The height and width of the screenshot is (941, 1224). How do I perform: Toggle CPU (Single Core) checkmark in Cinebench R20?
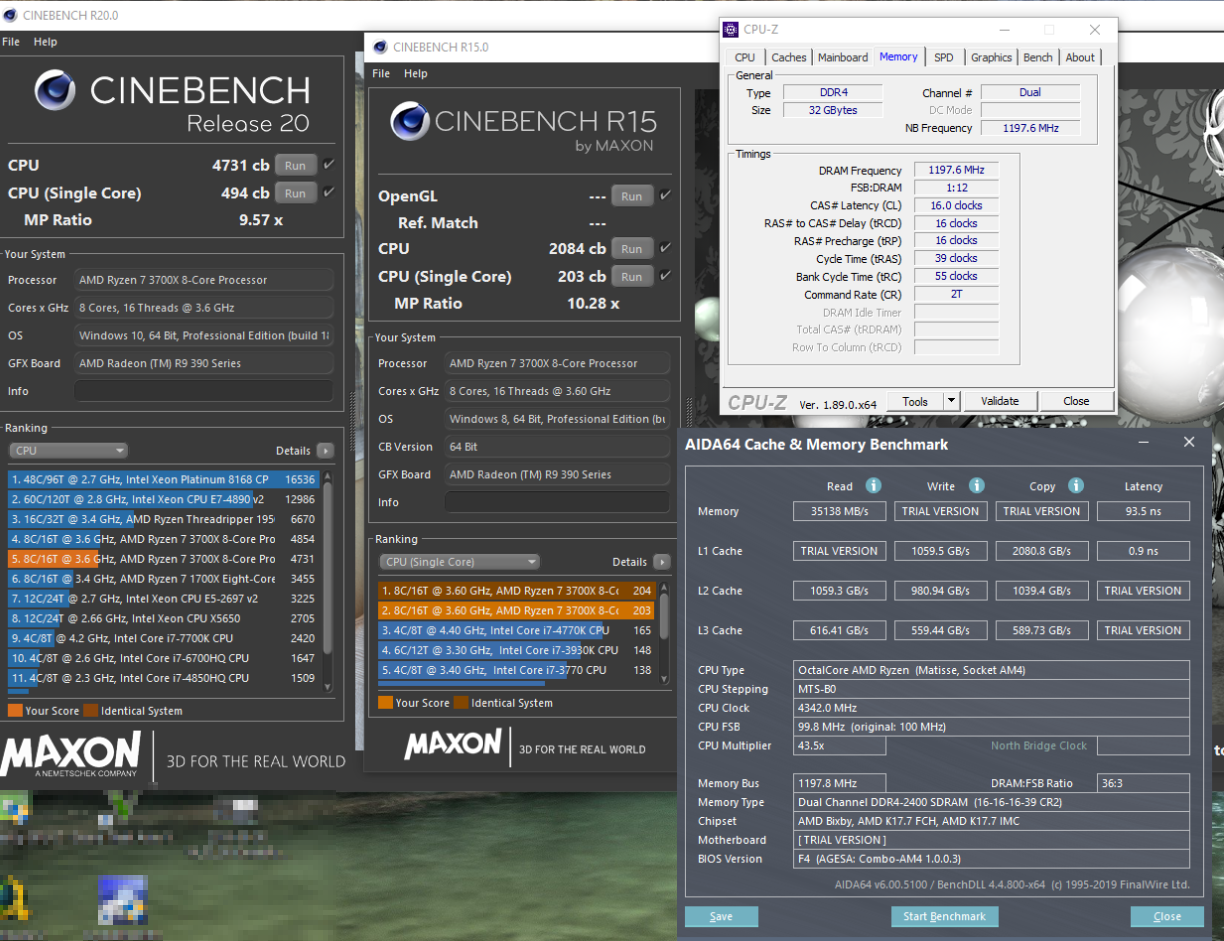point(329,193)
